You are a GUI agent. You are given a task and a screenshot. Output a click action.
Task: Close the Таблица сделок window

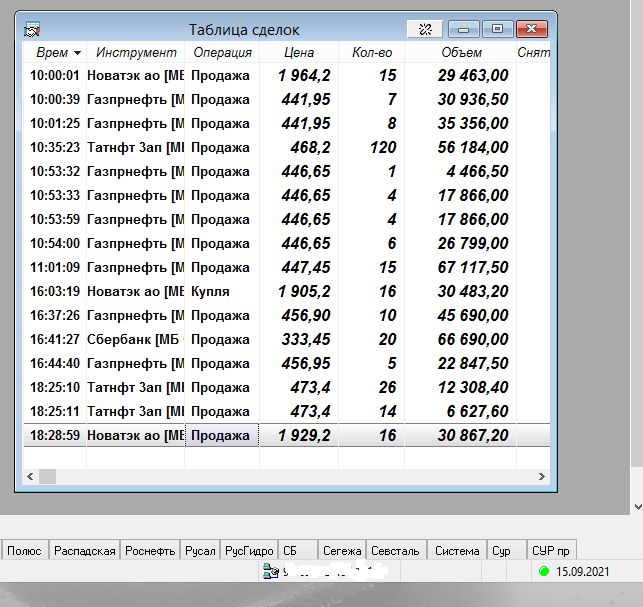click(531, 29)
